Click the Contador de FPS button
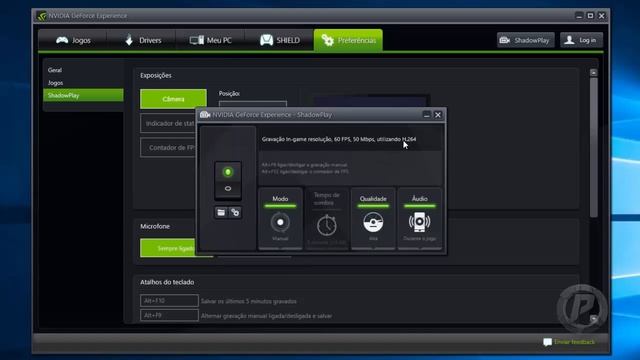640x360 pixels. tap(168, 147)
